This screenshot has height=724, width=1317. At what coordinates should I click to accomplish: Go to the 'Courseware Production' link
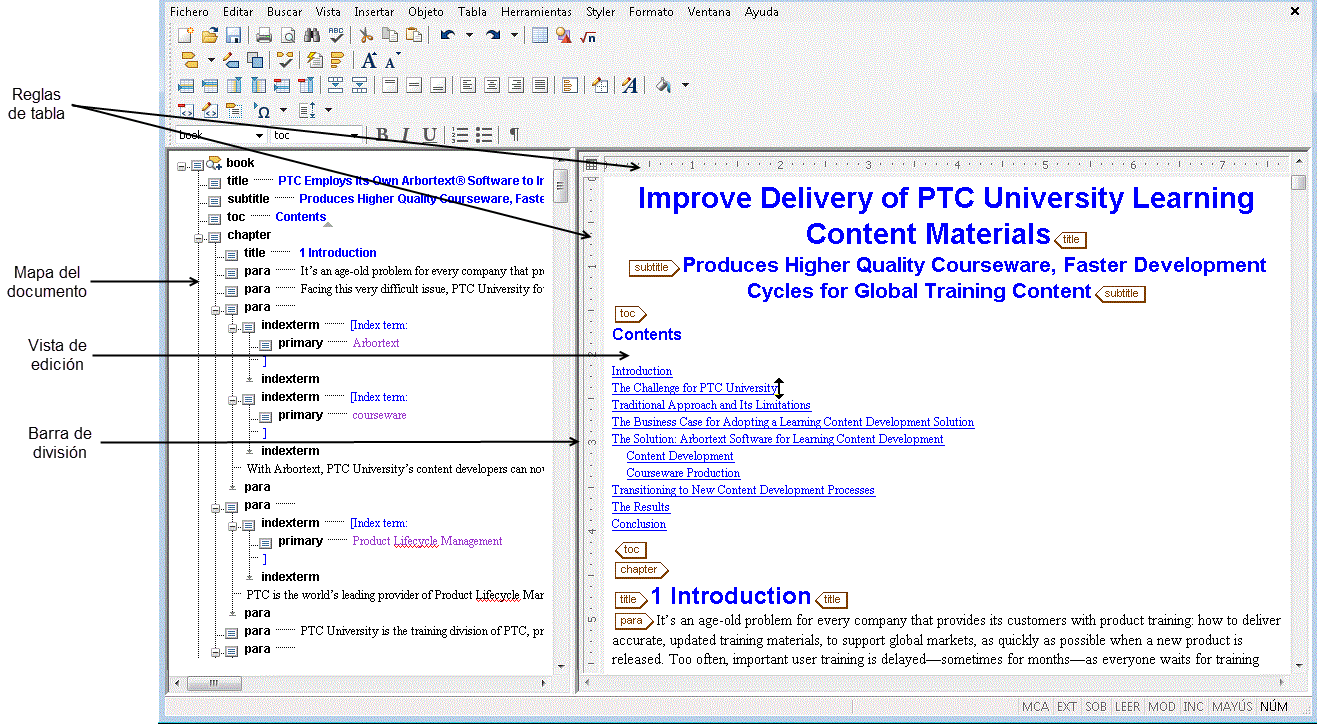tap(683, 473)
